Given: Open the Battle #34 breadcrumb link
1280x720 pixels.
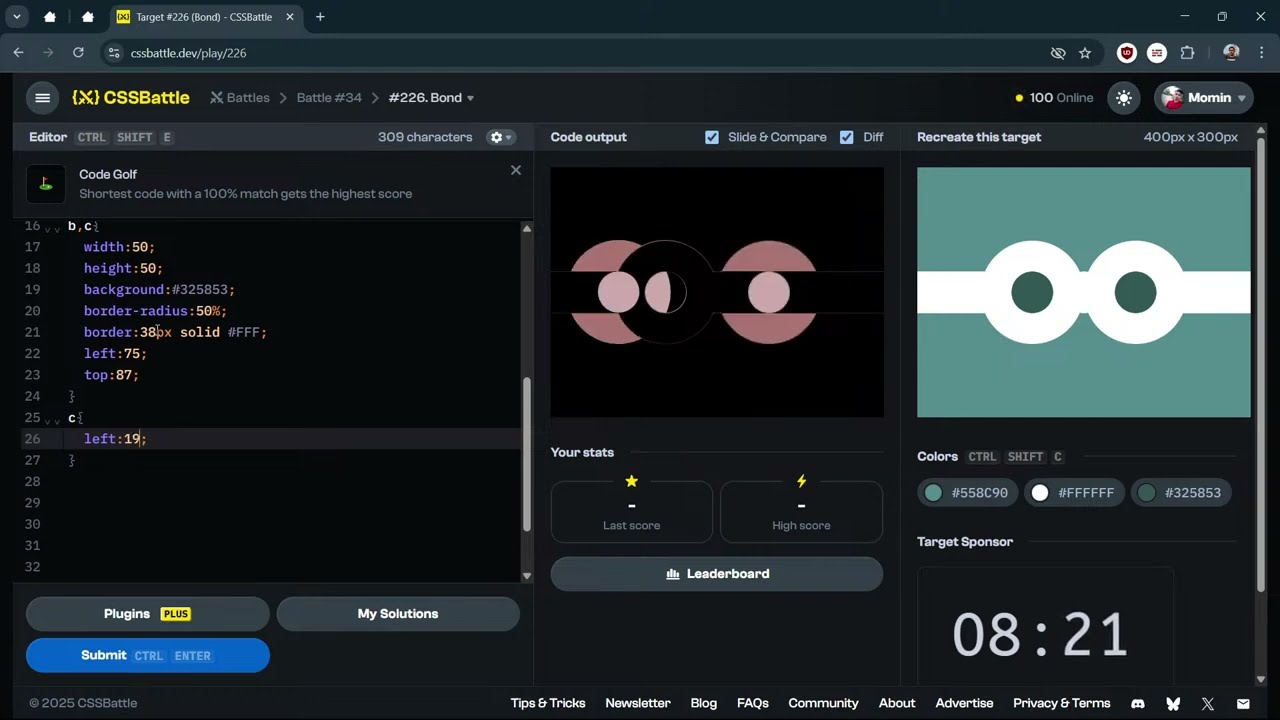Looking at the screenshot, I should (x=329, y=98).
